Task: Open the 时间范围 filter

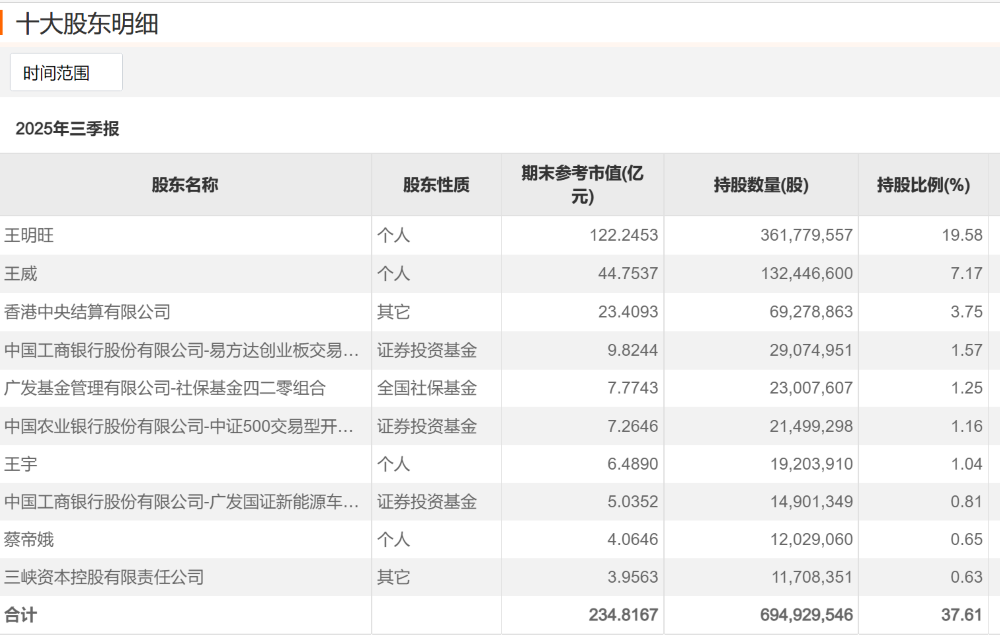Action: coord(64,71)
